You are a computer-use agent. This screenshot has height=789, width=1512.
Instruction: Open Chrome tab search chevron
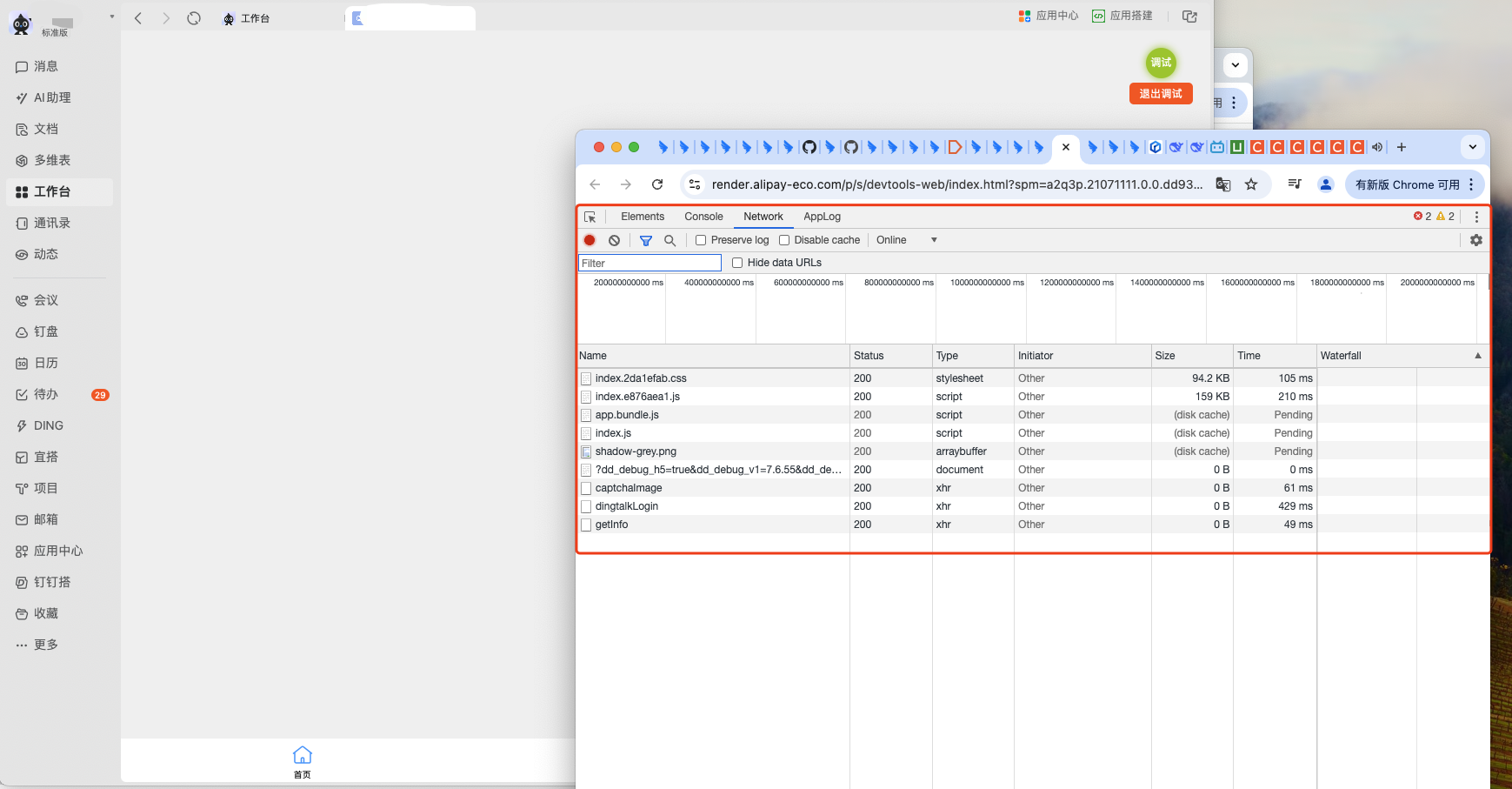pos(1473,147)
